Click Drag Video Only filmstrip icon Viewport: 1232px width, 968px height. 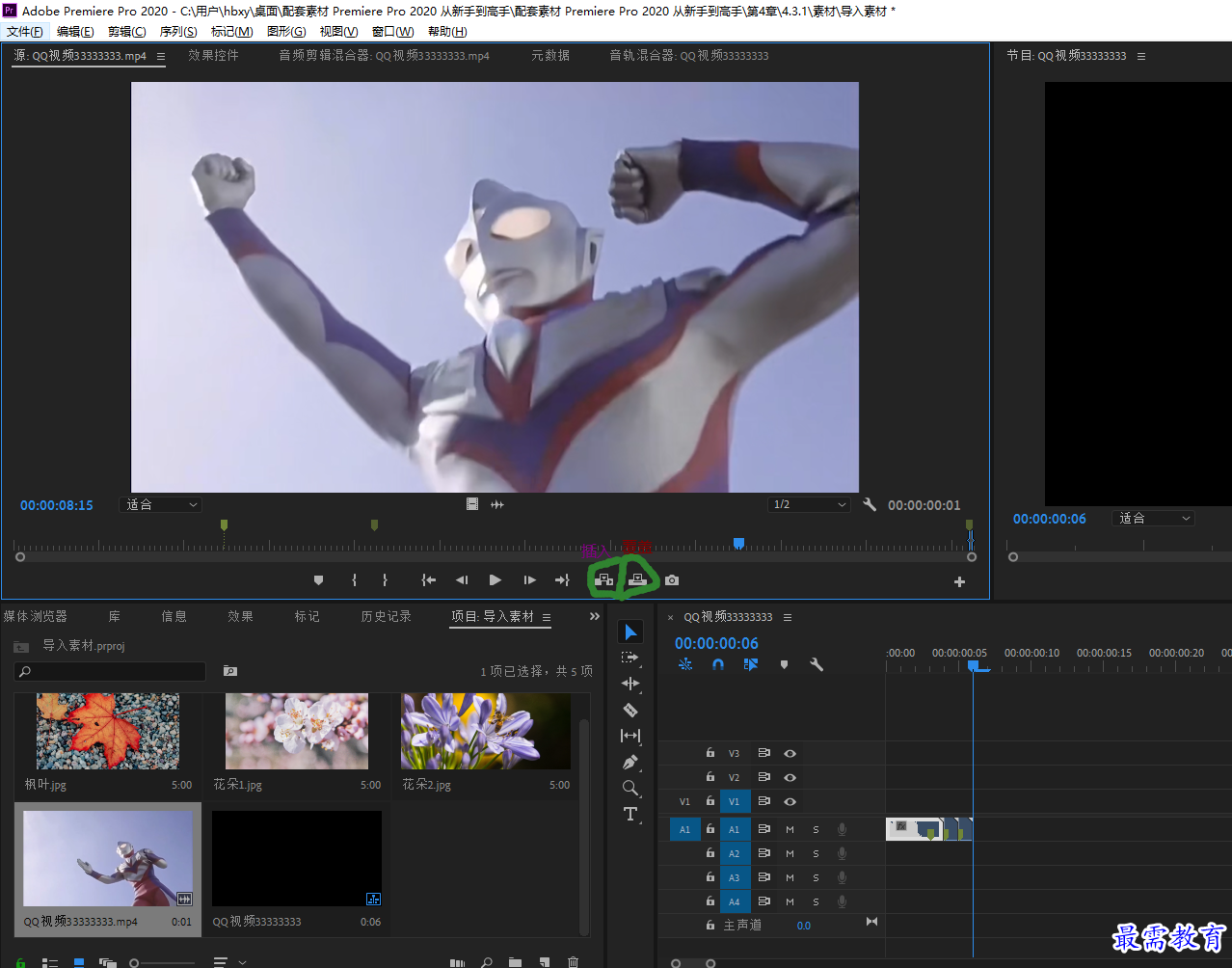point(472,504)
